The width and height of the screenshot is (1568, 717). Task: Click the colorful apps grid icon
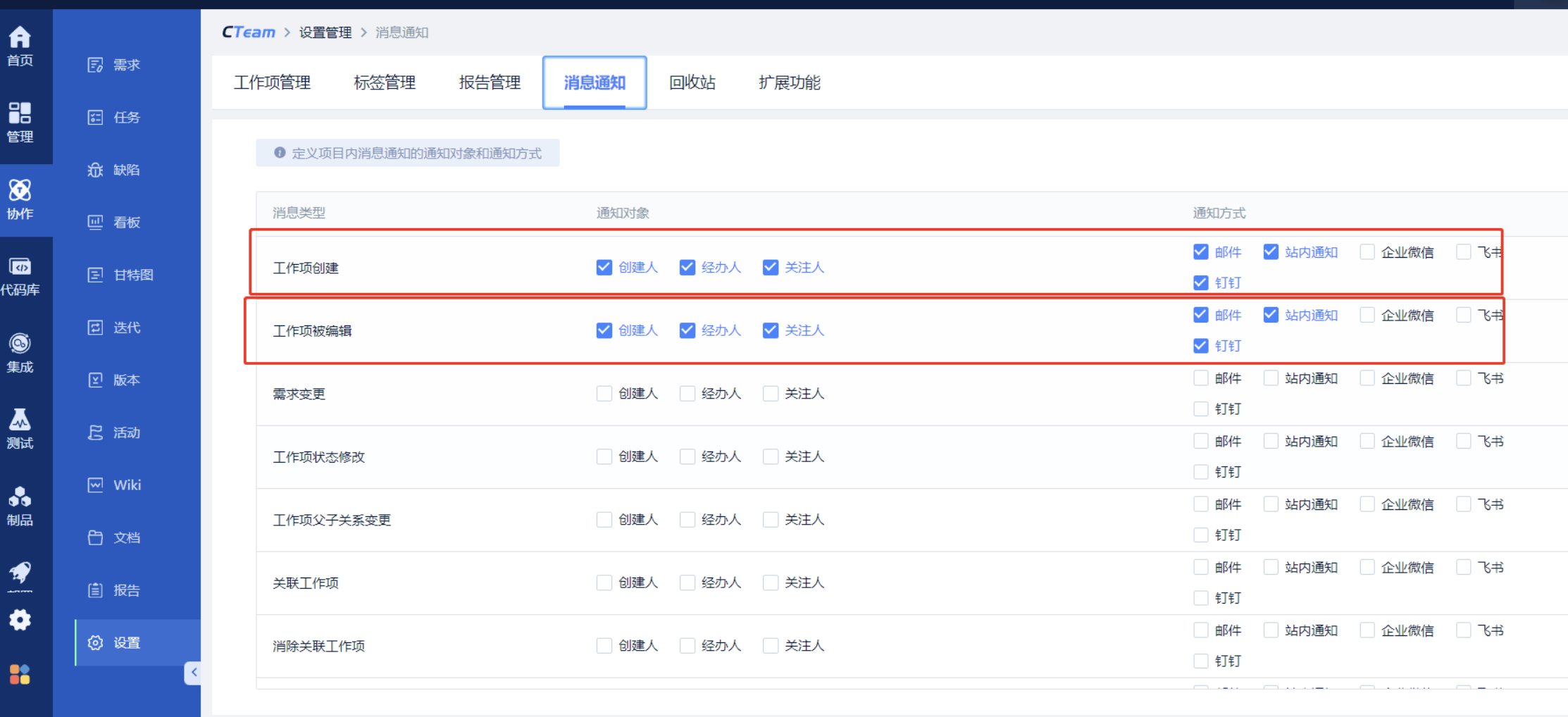pyautogui.click(x=20, y=674)
